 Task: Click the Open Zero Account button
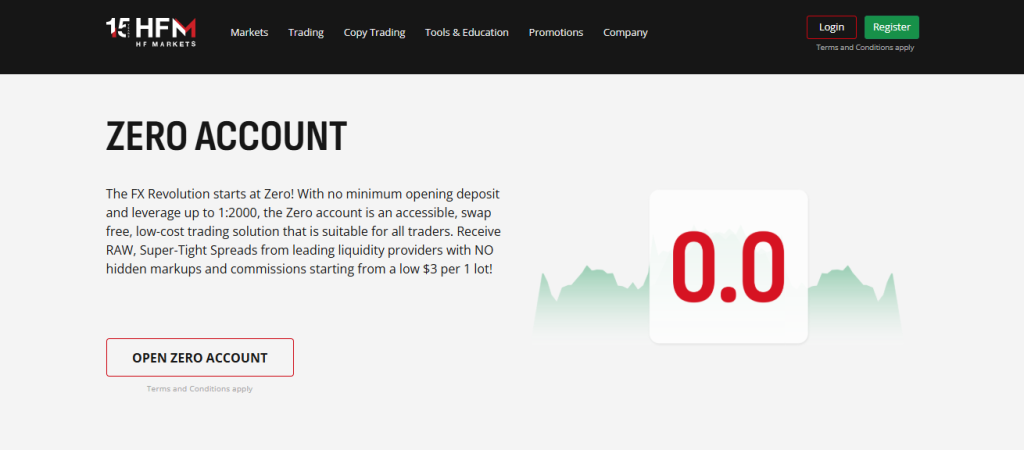(x=200, y=357)
